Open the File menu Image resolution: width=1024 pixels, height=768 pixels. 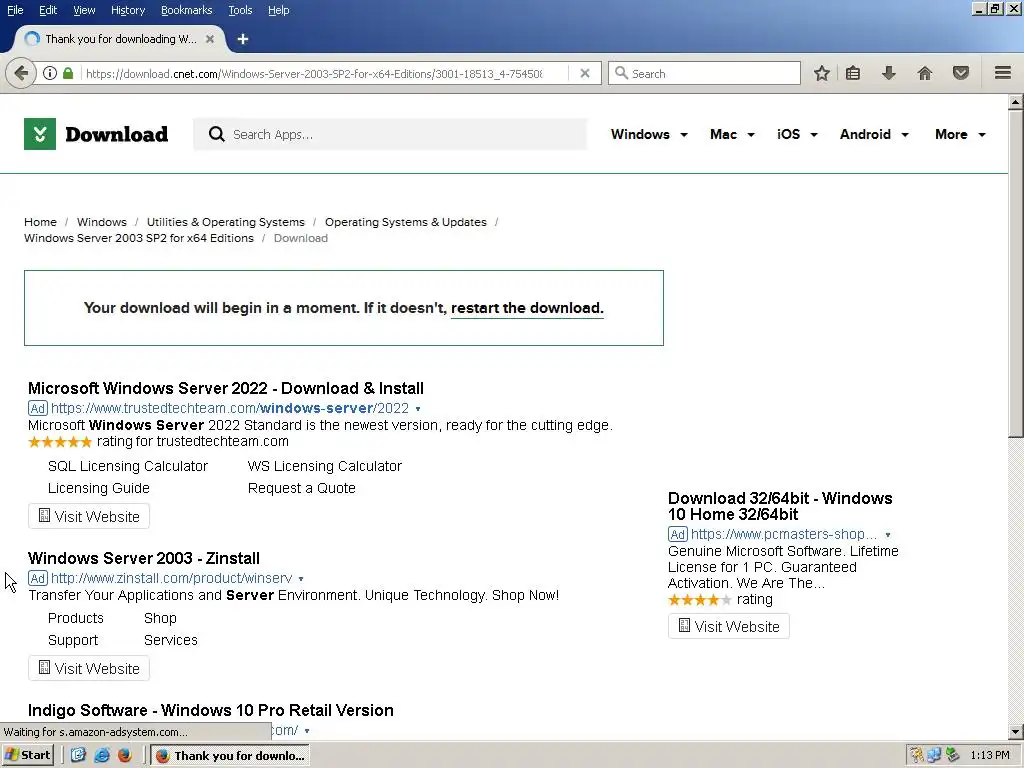15,10
